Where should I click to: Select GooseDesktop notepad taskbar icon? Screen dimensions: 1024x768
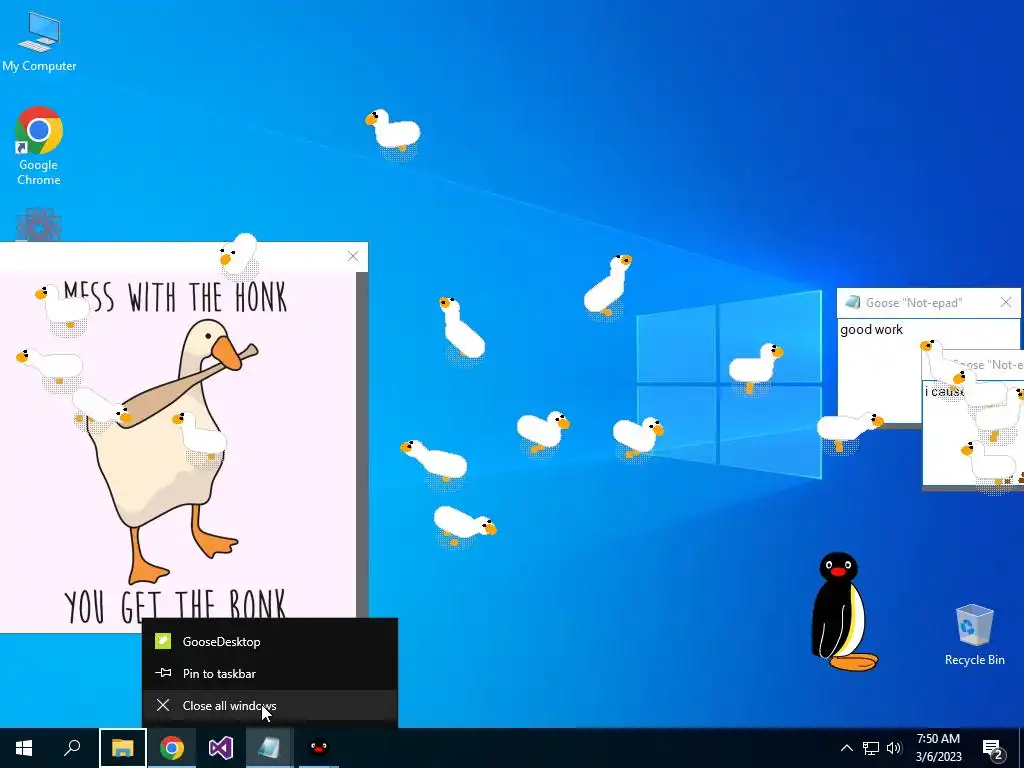270,748
